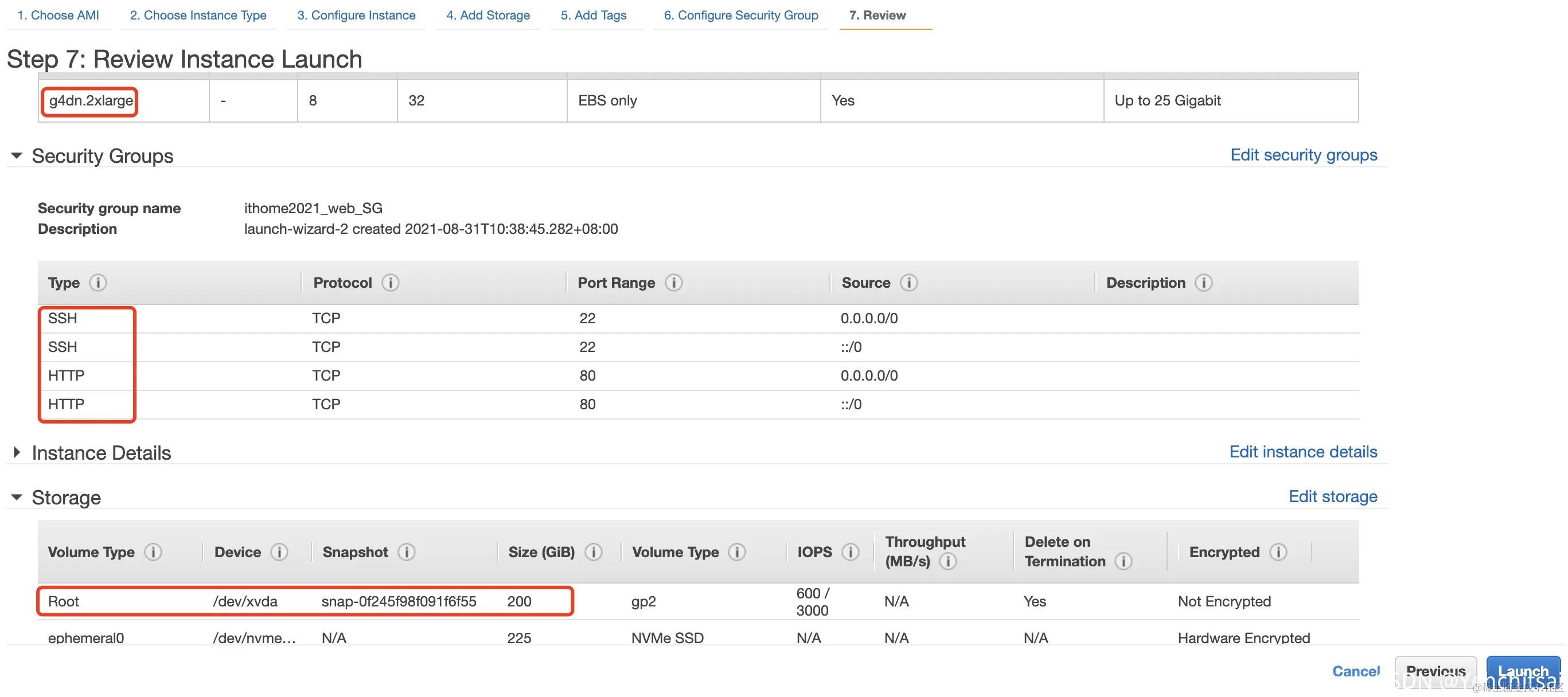
Task: Click the Previous button
Action: 1435,671
